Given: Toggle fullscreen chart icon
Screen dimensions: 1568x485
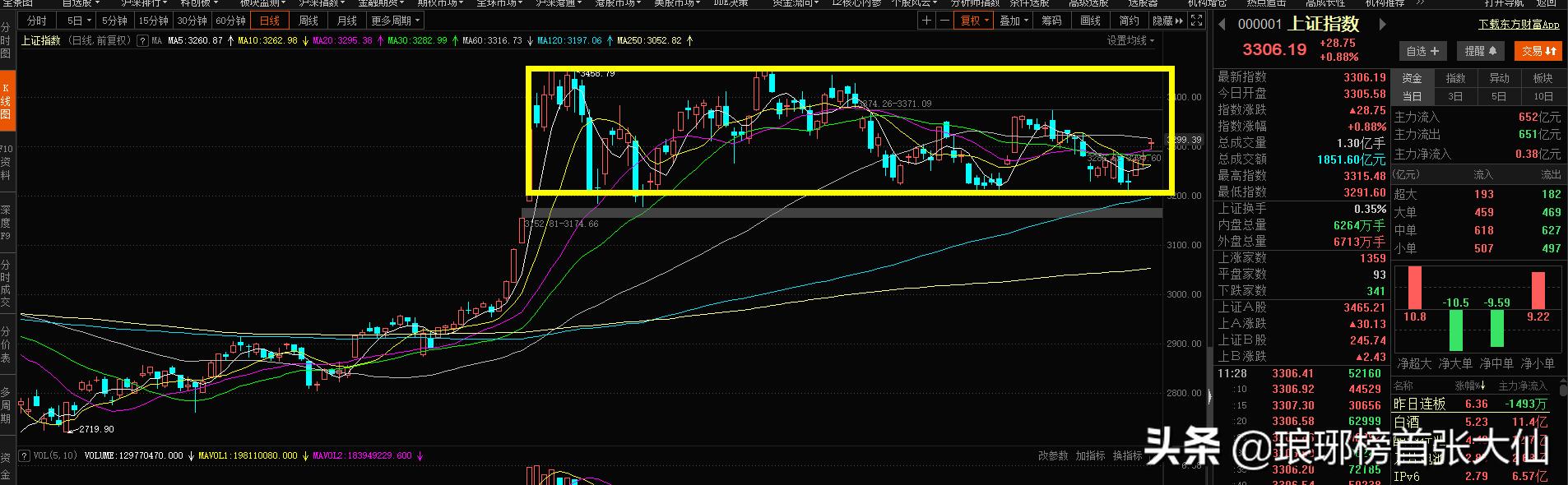Looking at the screenshot, I should click(x=1197, y=21).
